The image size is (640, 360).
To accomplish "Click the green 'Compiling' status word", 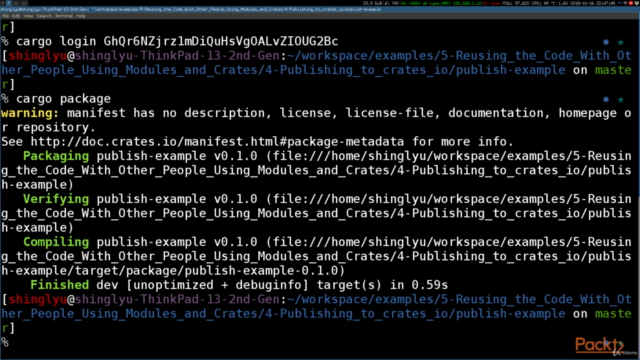I will [x=56, y=242].
